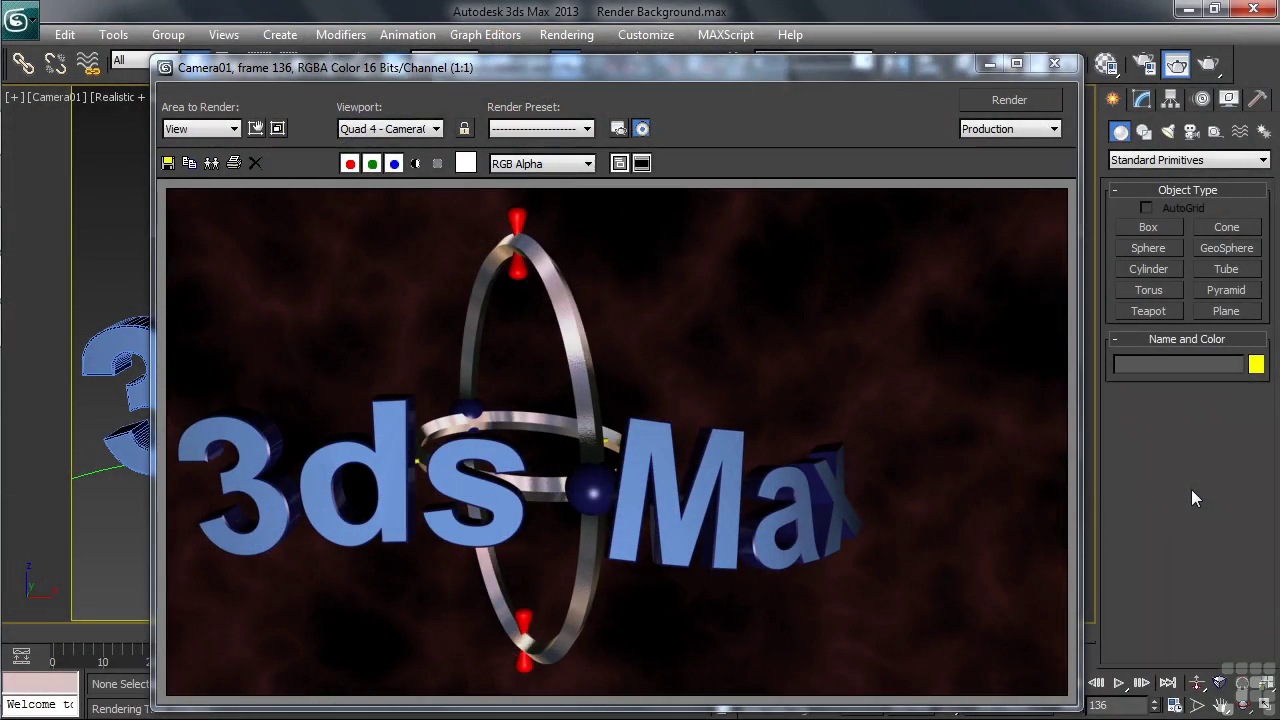
Task: Open Render Setup icon beside Render Preset
Action: click(619, 128)
